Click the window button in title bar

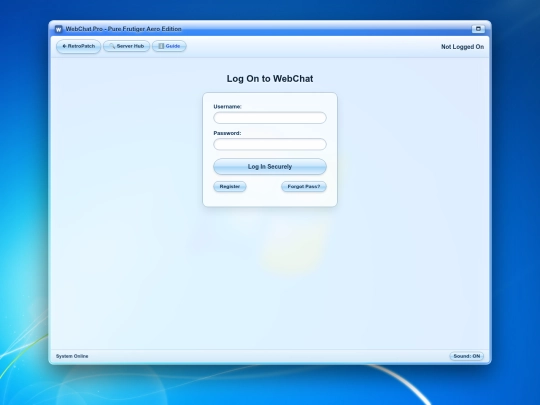click(x=478, y=29)
